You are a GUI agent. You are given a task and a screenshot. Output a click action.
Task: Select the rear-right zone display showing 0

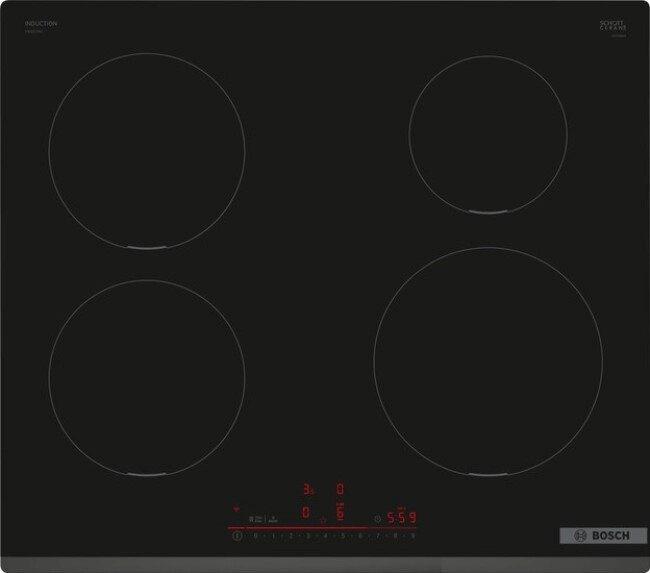click(x=340, y=490)
